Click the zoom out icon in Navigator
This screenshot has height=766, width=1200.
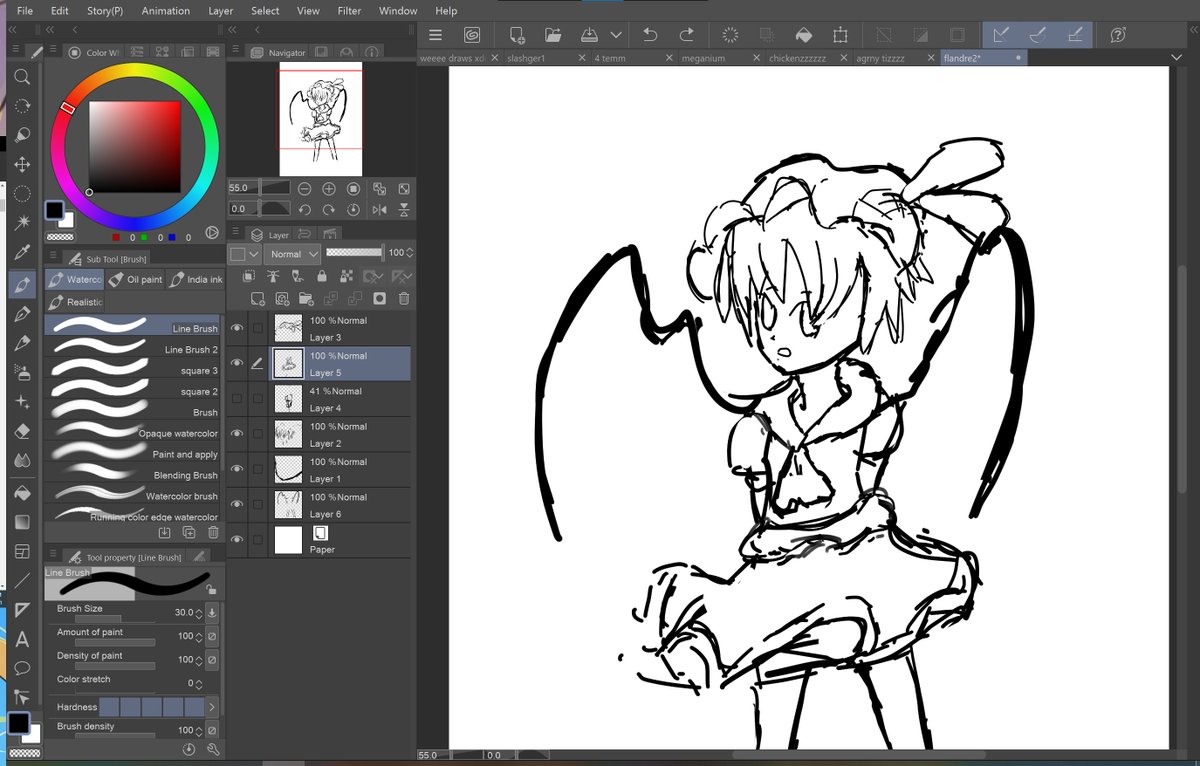(x=304, y=188)
